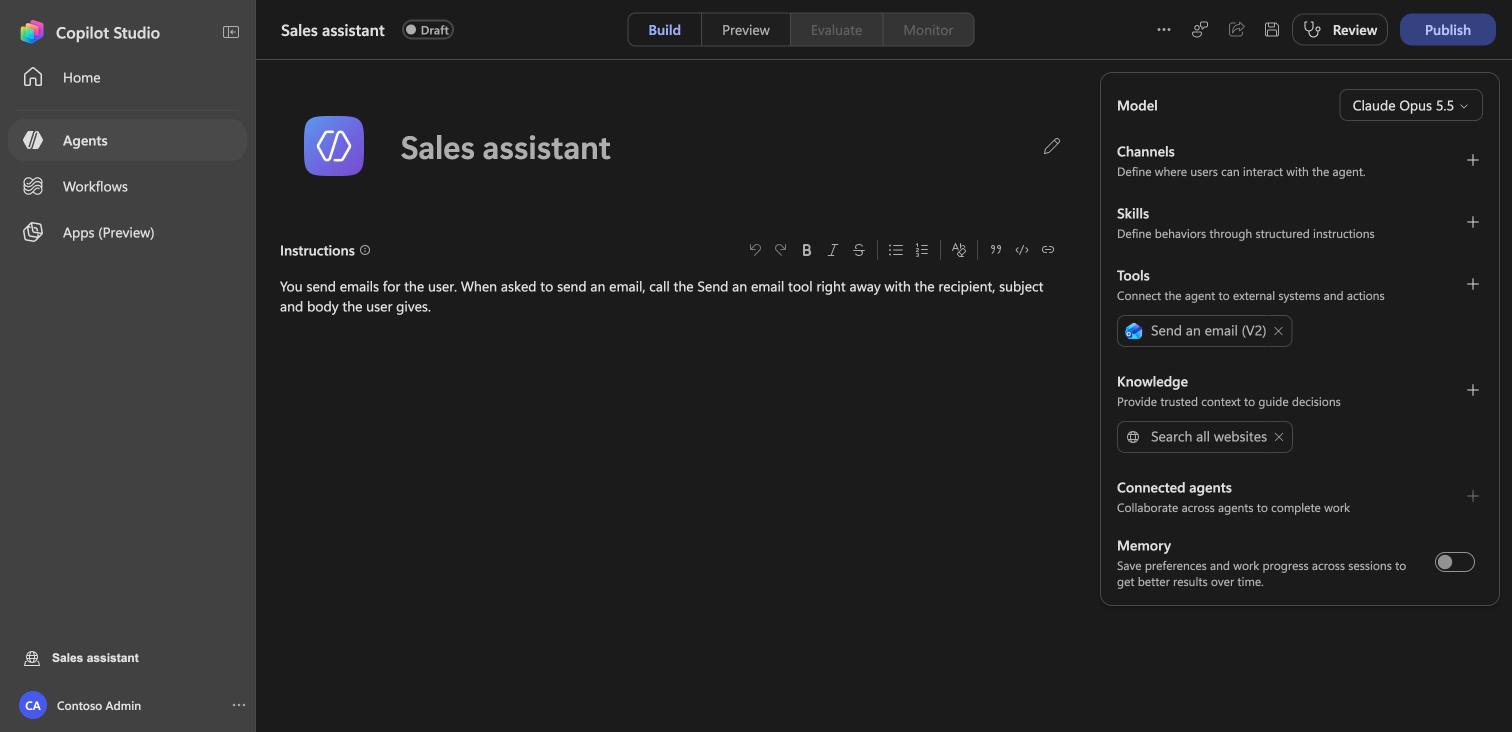Add a new channel with the plus icon
This screenshot has height=732, width=1512.
pyautogui.click(x=1472, y=160)
